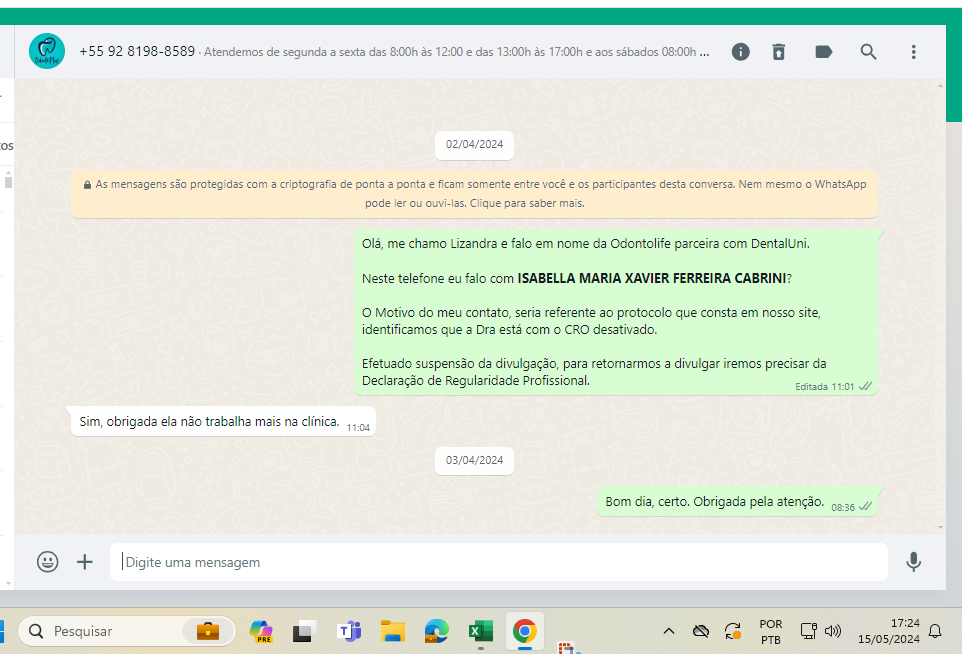Open POR PTB keyboard language selector
Screen dimensions: 962x654
click(x=771, y=631)
